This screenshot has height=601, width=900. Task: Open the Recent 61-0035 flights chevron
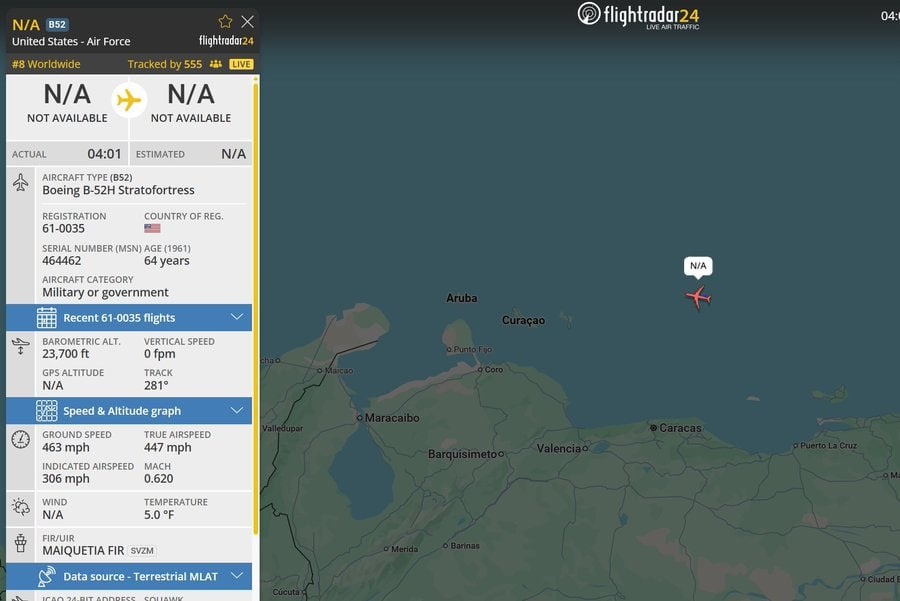(x=236, y=317)
